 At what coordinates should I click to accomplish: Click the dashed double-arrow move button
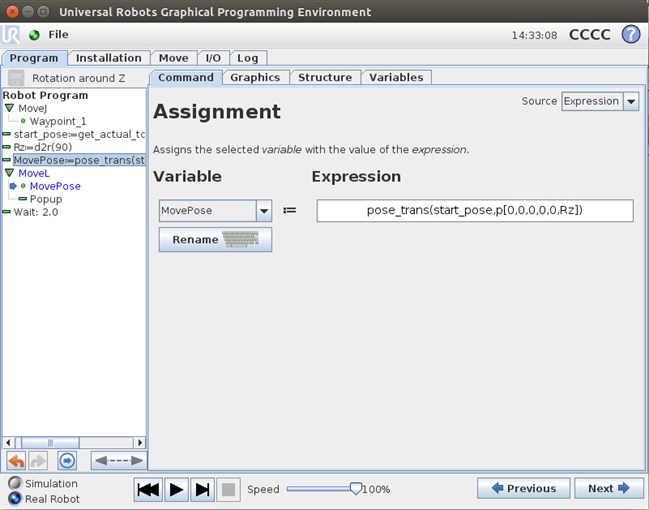coord(119,460)
